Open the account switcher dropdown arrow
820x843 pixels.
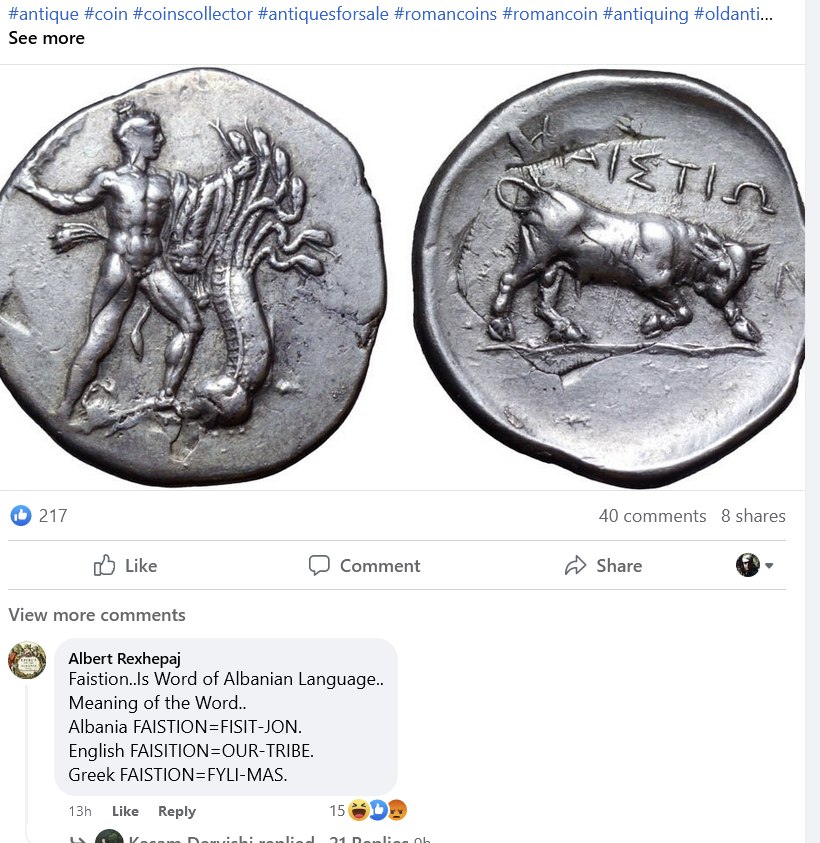click(769, 566)
